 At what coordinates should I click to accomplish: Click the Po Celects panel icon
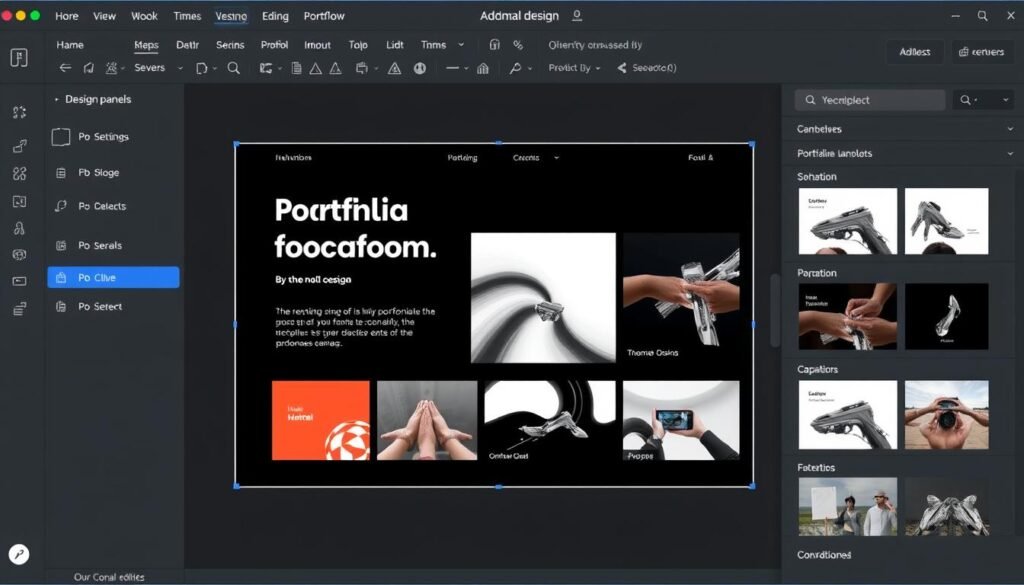61,206
